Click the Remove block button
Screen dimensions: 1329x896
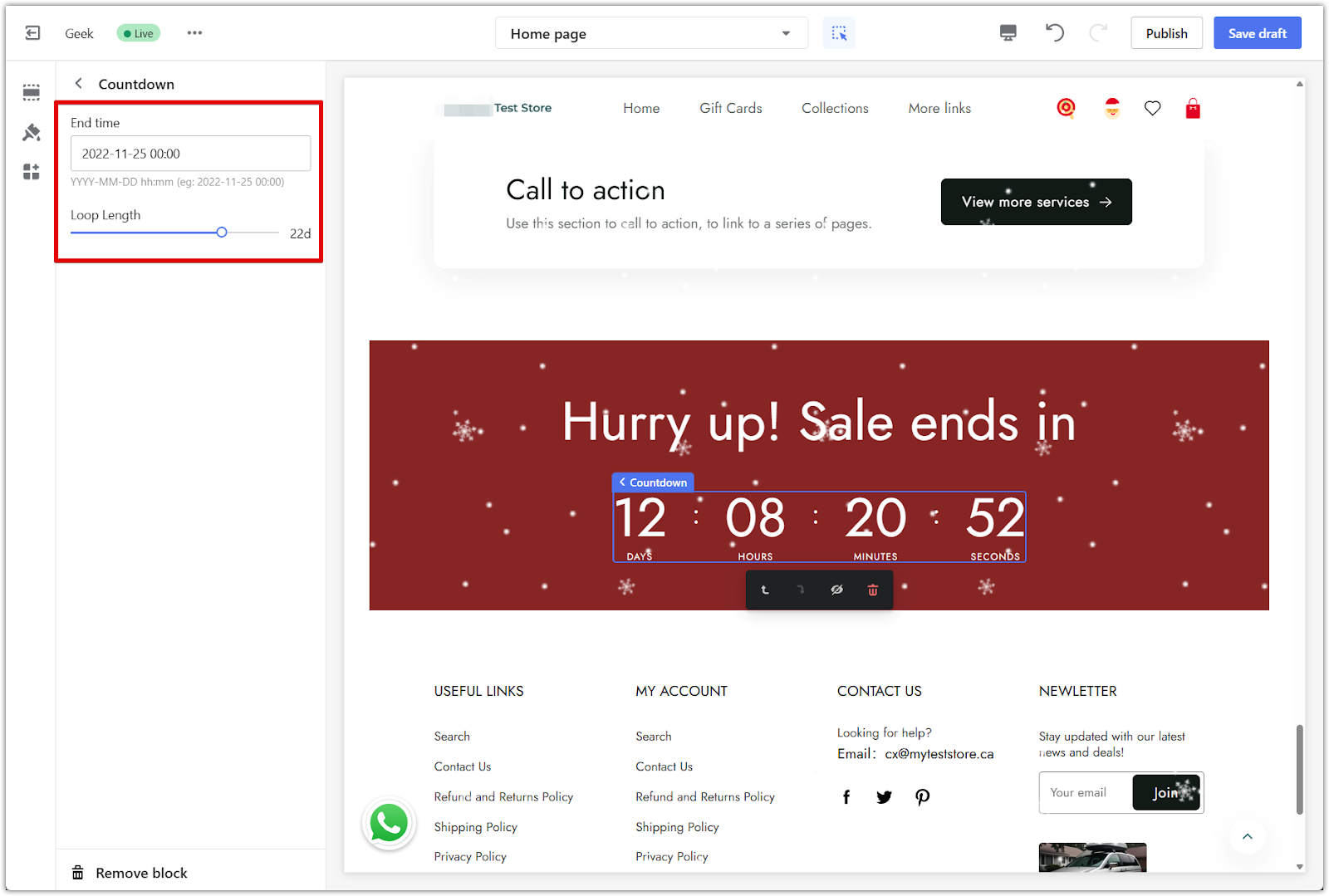(129, 873)
